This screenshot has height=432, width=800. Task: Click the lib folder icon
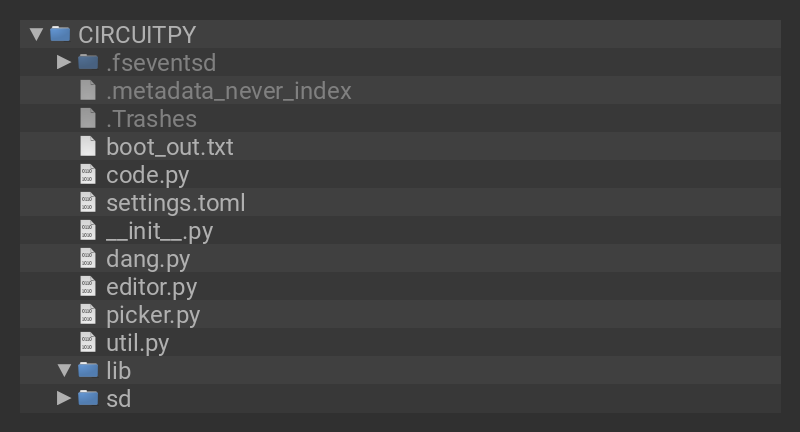coord(88,370)
